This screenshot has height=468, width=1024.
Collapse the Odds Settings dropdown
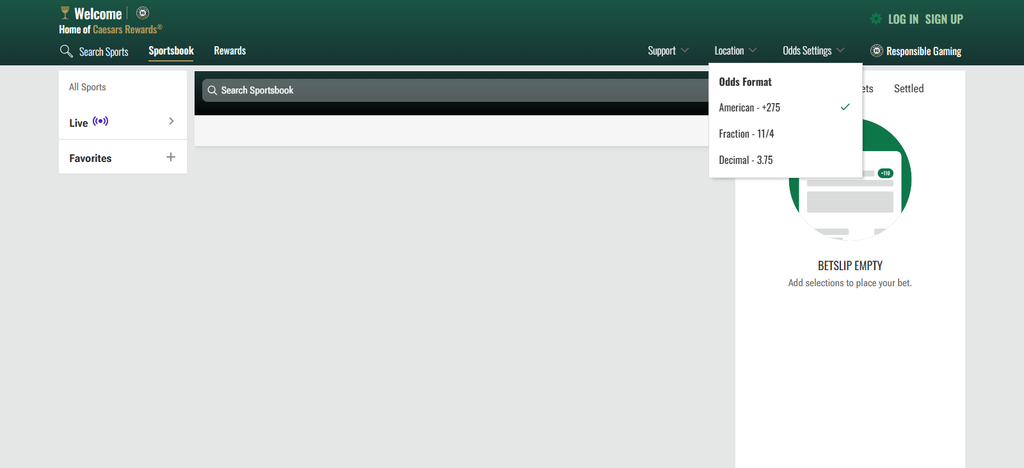point(813,51)
